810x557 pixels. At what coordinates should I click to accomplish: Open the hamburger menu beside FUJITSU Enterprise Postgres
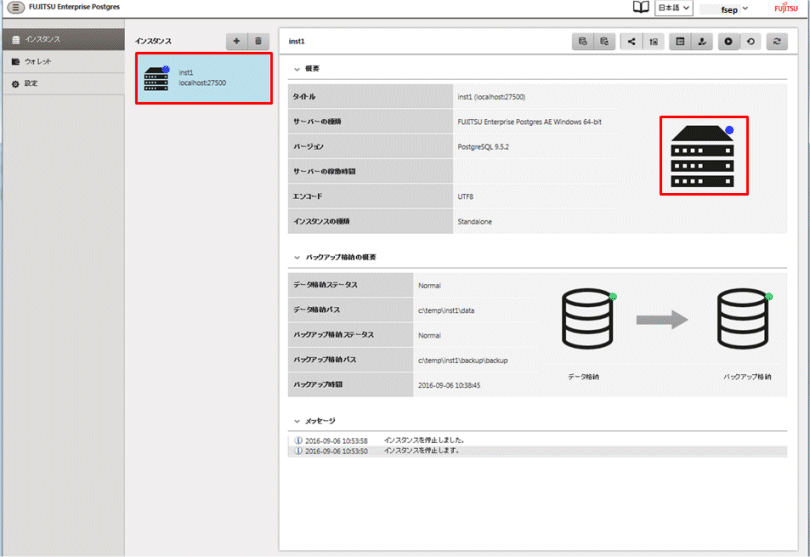[15, 7]
